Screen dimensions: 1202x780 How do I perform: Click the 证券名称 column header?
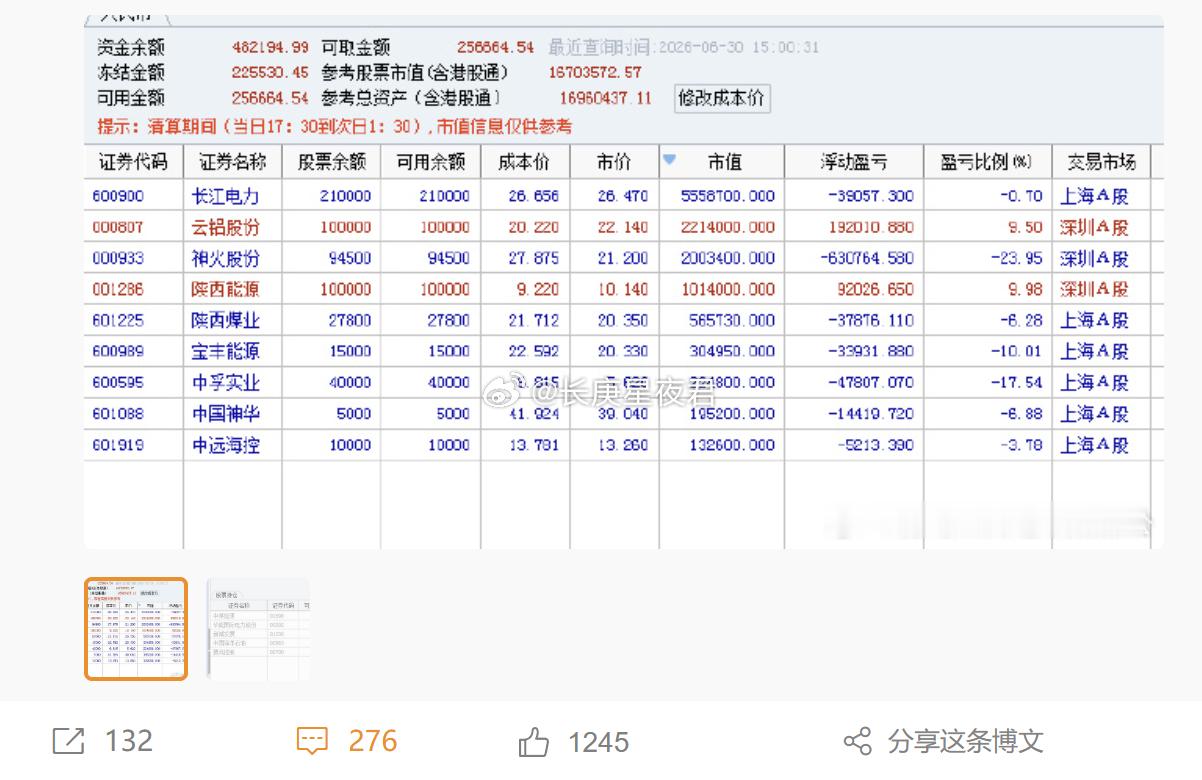coord(232,162)
